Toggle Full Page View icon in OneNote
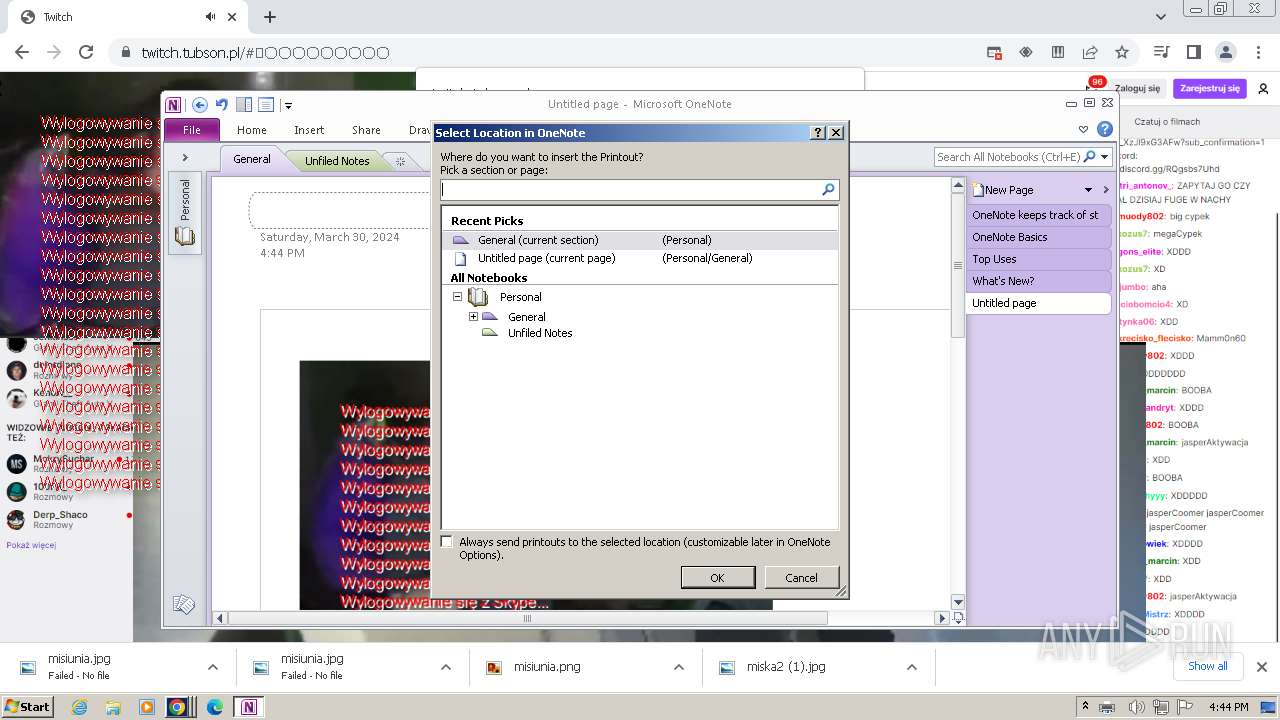 coord(266,104)
